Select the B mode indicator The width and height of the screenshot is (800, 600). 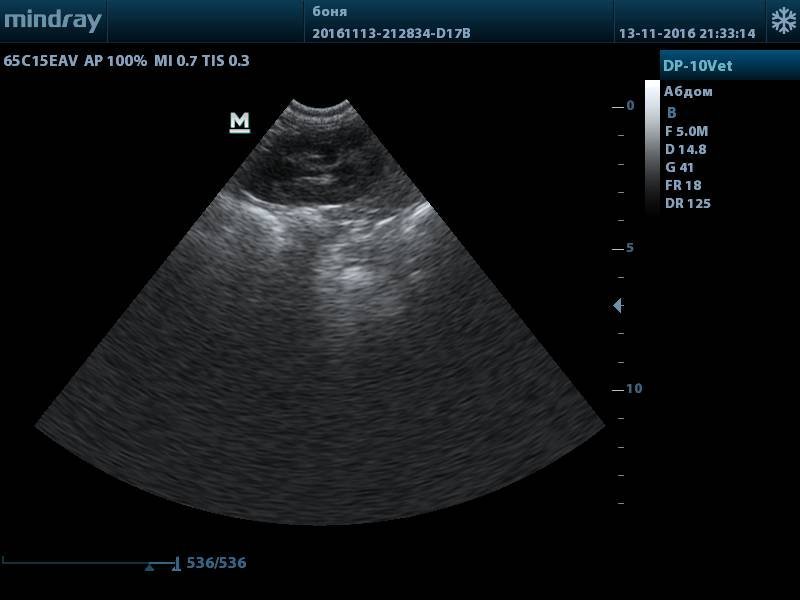[671, 113]
